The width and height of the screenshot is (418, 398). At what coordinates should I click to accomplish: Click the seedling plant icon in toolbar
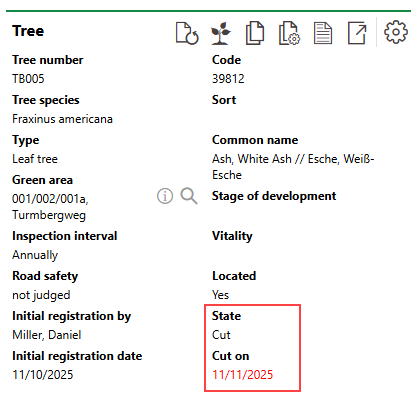[221, 33]
